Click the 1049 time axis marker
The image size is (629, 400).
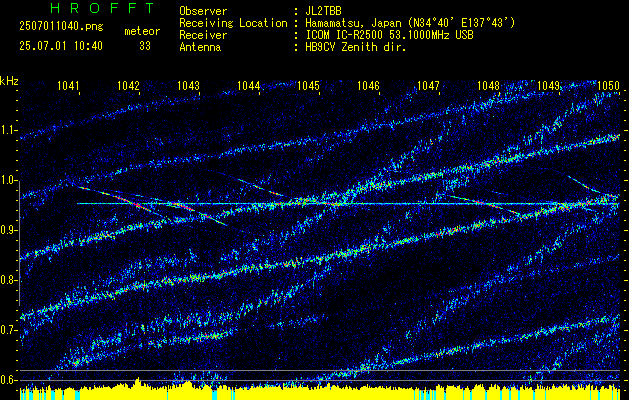[548, 85]
